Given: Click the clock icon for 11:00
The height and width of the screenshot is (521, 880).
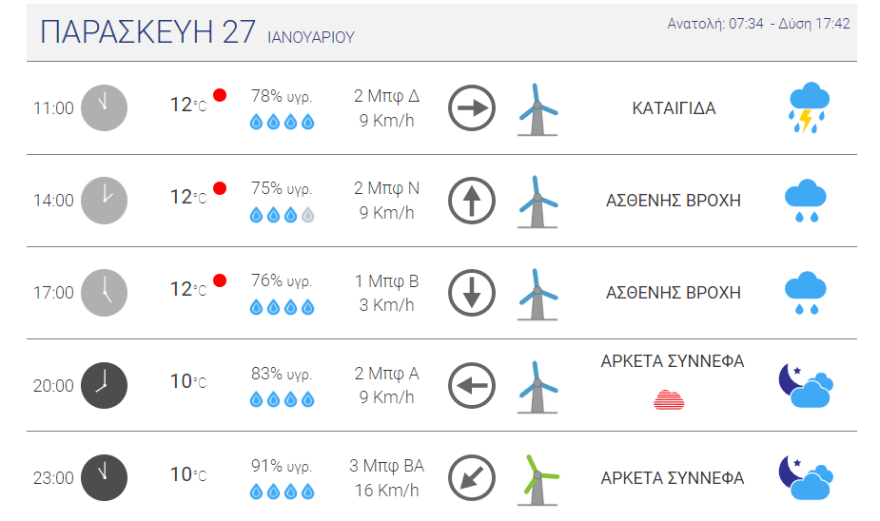Looking at the screenshot, I should [104, 108].
